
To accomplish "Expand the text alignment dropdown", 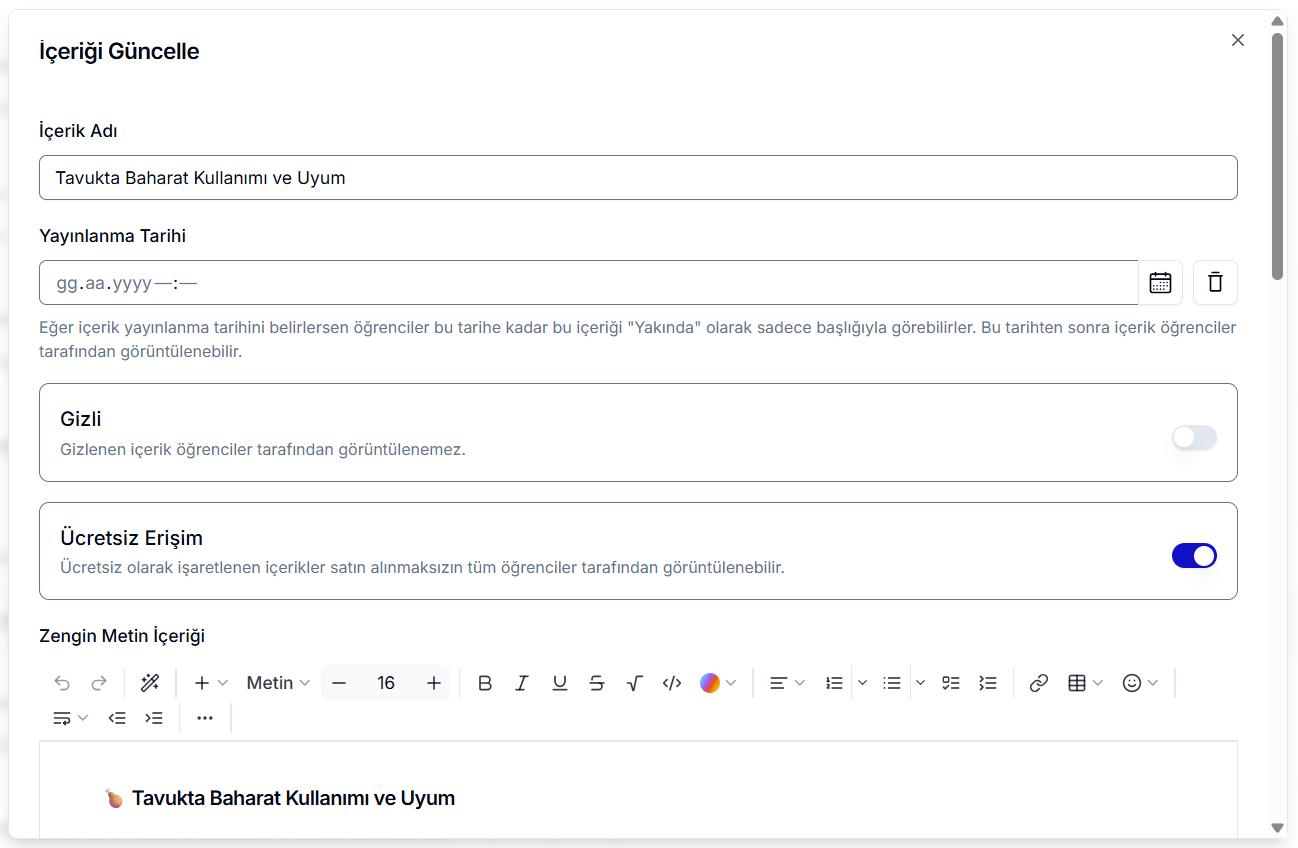I will point(787,683).
